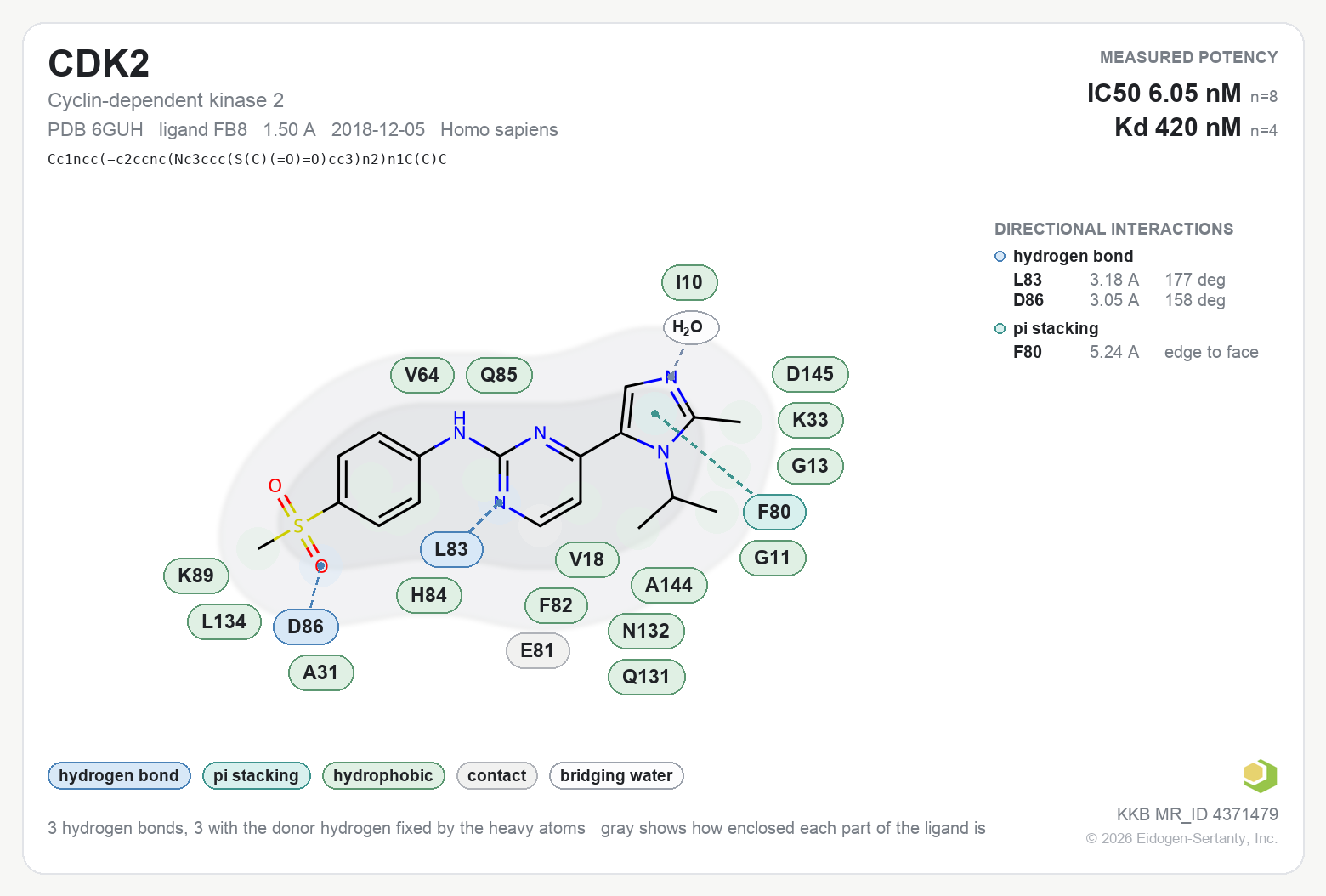The width and height of the screenshot is (1326, 896).
Task: Select residue A31 label
Action: coord(321,672)
